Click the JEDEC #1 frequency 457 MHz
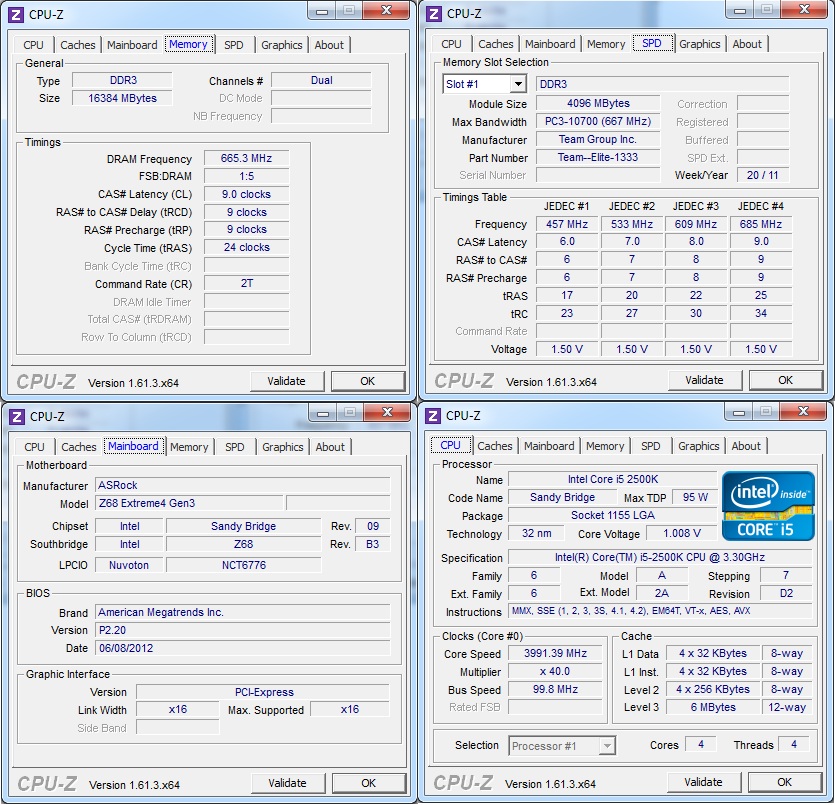 567,224
